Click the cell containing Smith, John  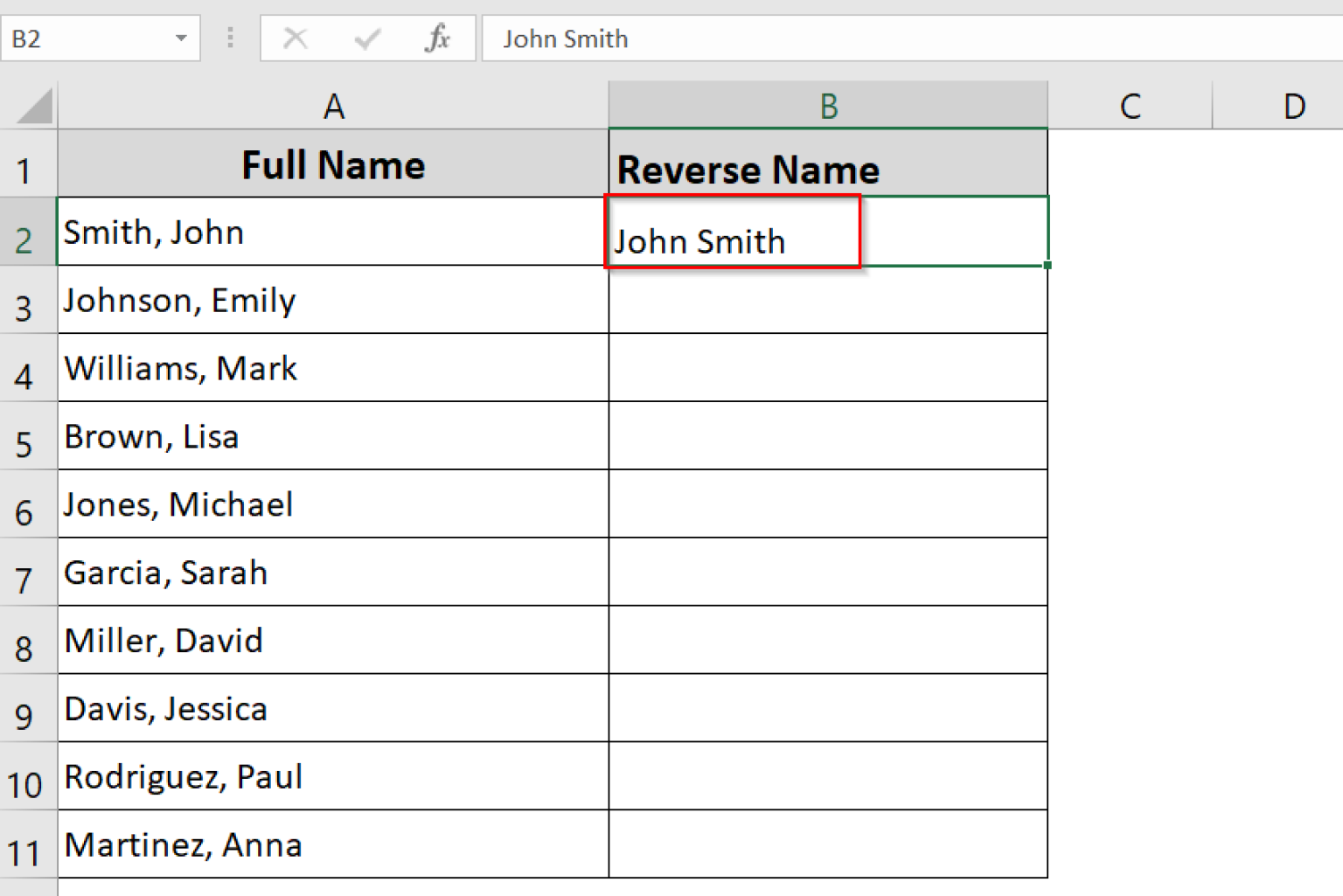(x=333, y=232)
